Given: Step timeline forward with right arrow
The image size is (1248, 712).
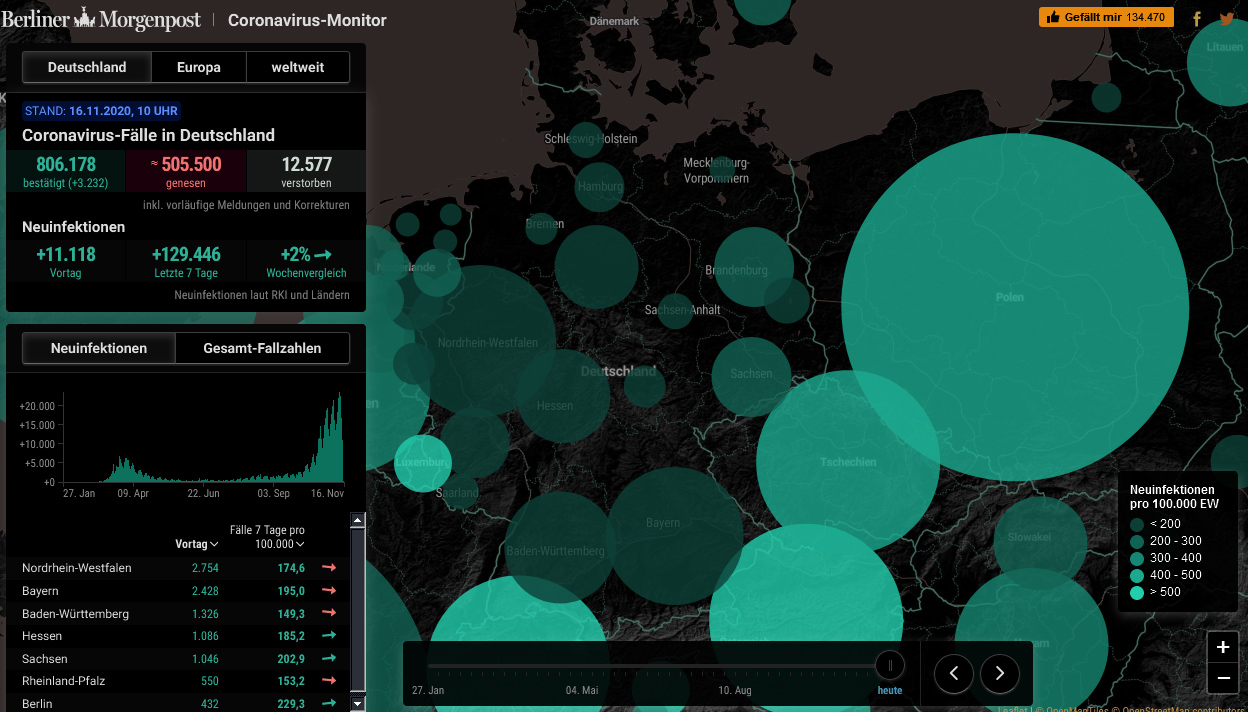Looking at the screenshot, I should coord(1000,674).
